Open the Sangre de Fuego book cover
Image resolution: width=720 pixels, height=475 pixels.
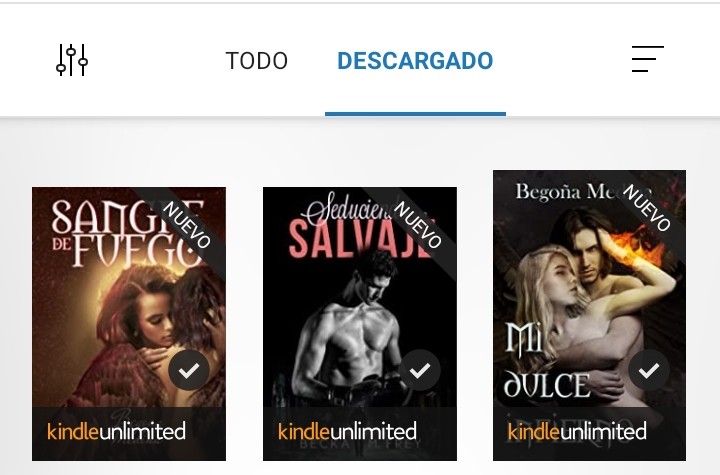point(129,324)
